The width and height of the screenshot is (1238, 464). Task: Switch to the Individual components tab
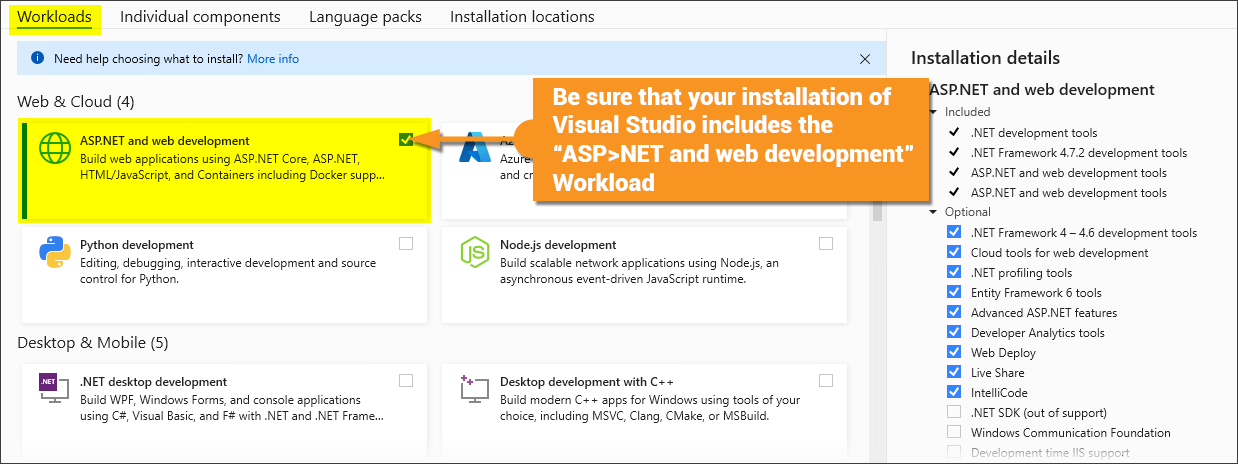(x=200, y=16)
